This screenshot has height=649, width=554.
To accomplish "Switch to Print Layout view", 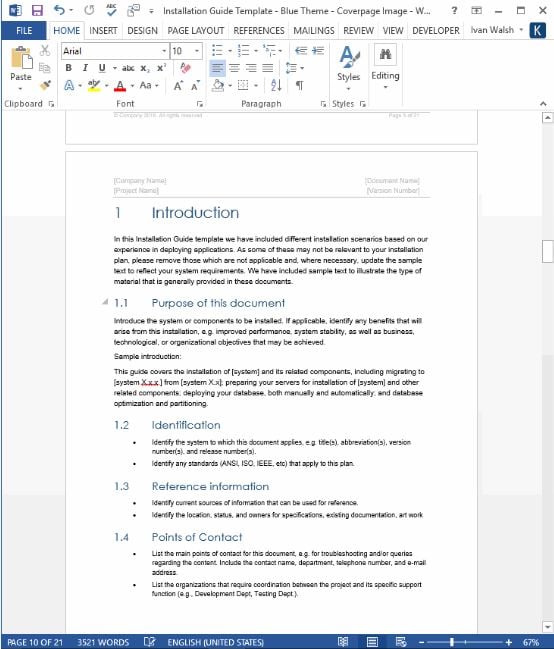I will tap(372, 642).
